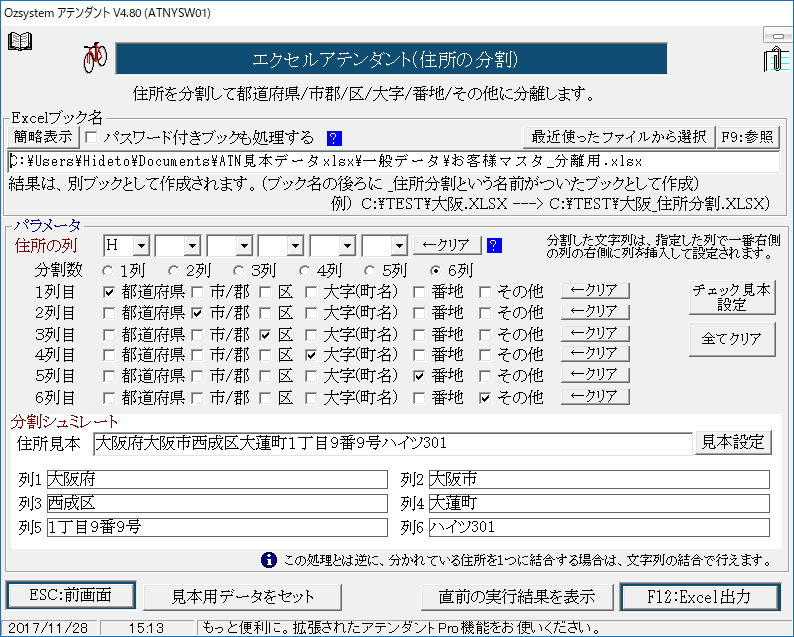Select 6列 split count radio
Screen dimensions: 794x637
(435, 271)
